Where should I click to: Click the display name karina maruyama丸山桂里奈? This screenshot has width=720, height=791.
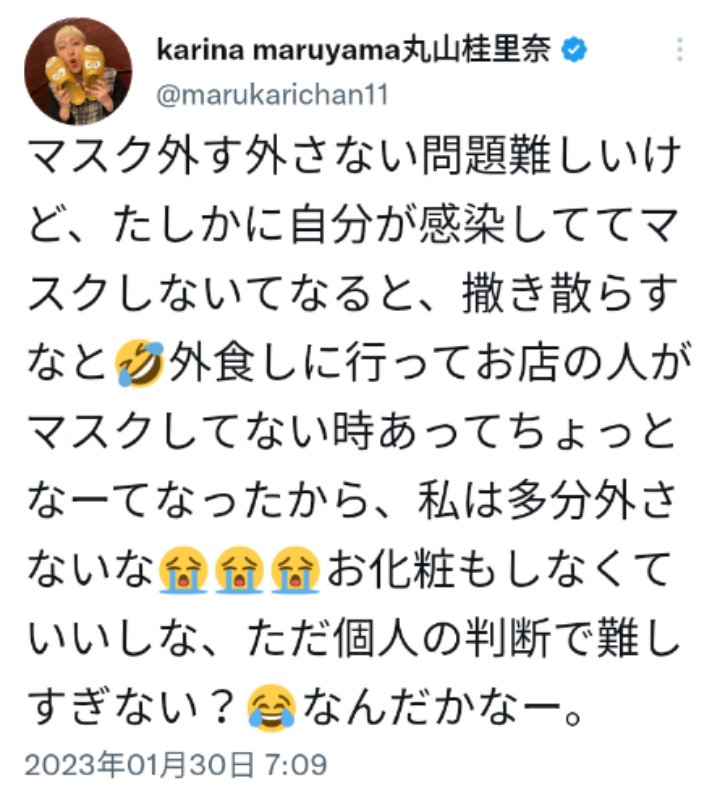point(354,49)
